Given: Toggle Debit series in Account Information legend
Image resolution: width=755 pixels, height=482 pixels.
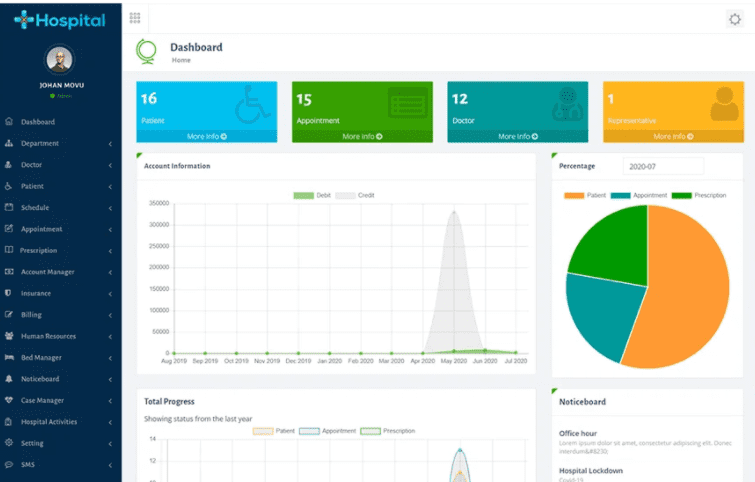Looking at the screenshot, I should pyautogui.click(x=312, y=195).
